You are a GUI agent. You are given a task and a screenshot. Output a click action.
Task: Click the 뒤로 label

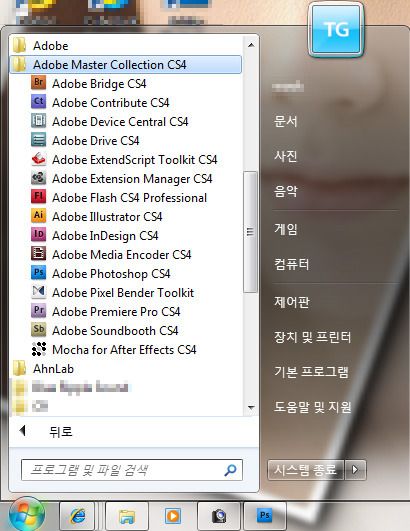click(61, 431)
